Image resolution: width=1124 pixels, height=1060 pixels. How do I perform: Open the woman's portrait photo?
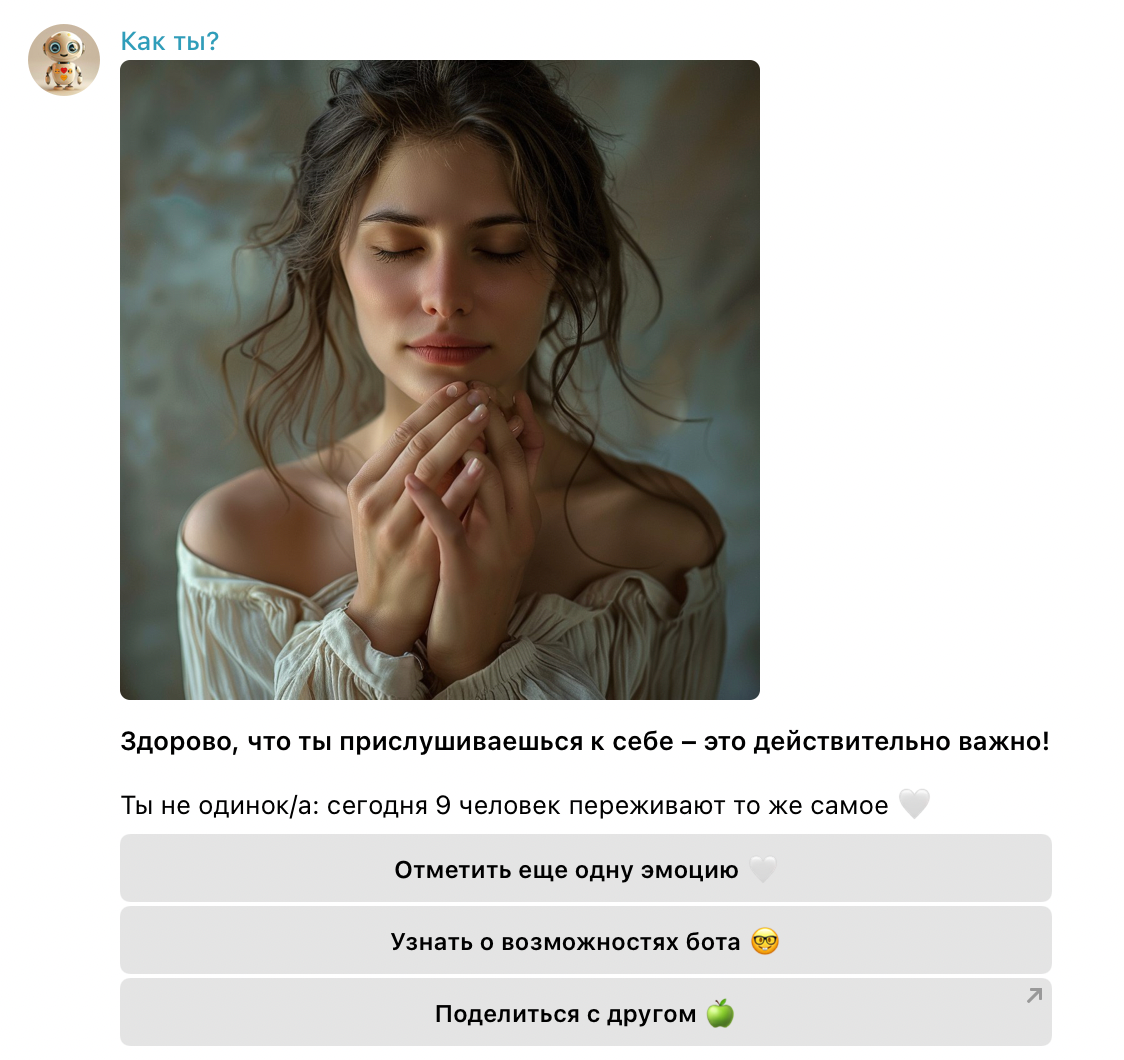click(x=439, y=380)
